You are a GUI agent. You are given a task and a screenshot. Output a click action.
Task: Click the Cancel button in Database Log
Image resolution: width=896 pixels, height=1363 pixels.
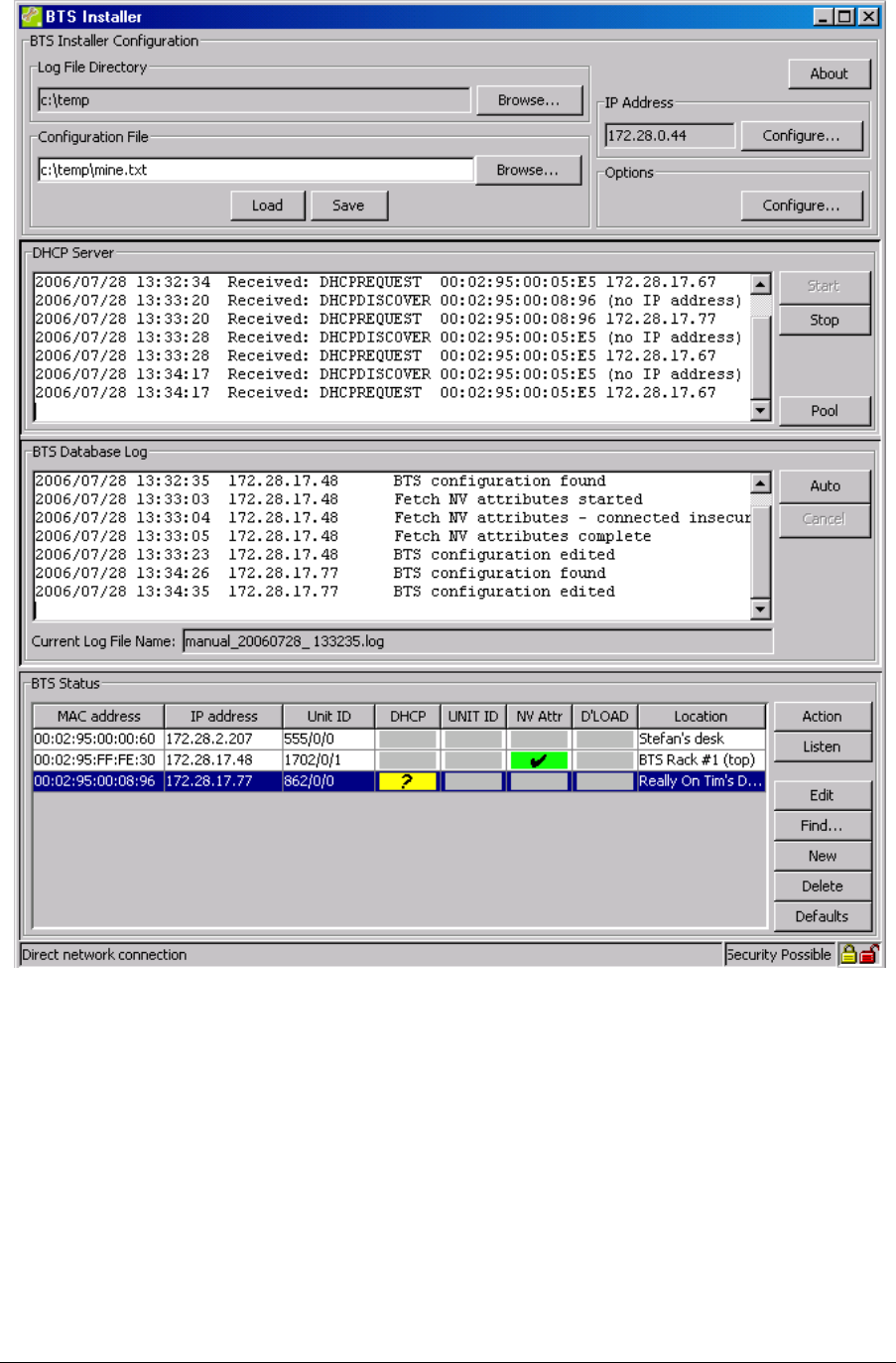coord(824,519)
